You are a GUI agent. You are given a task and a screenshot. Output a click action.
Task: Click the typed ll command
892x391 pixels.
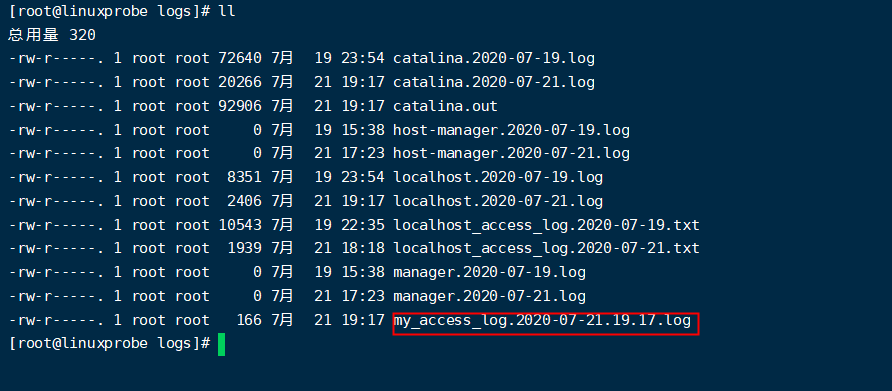coord(227,11)
